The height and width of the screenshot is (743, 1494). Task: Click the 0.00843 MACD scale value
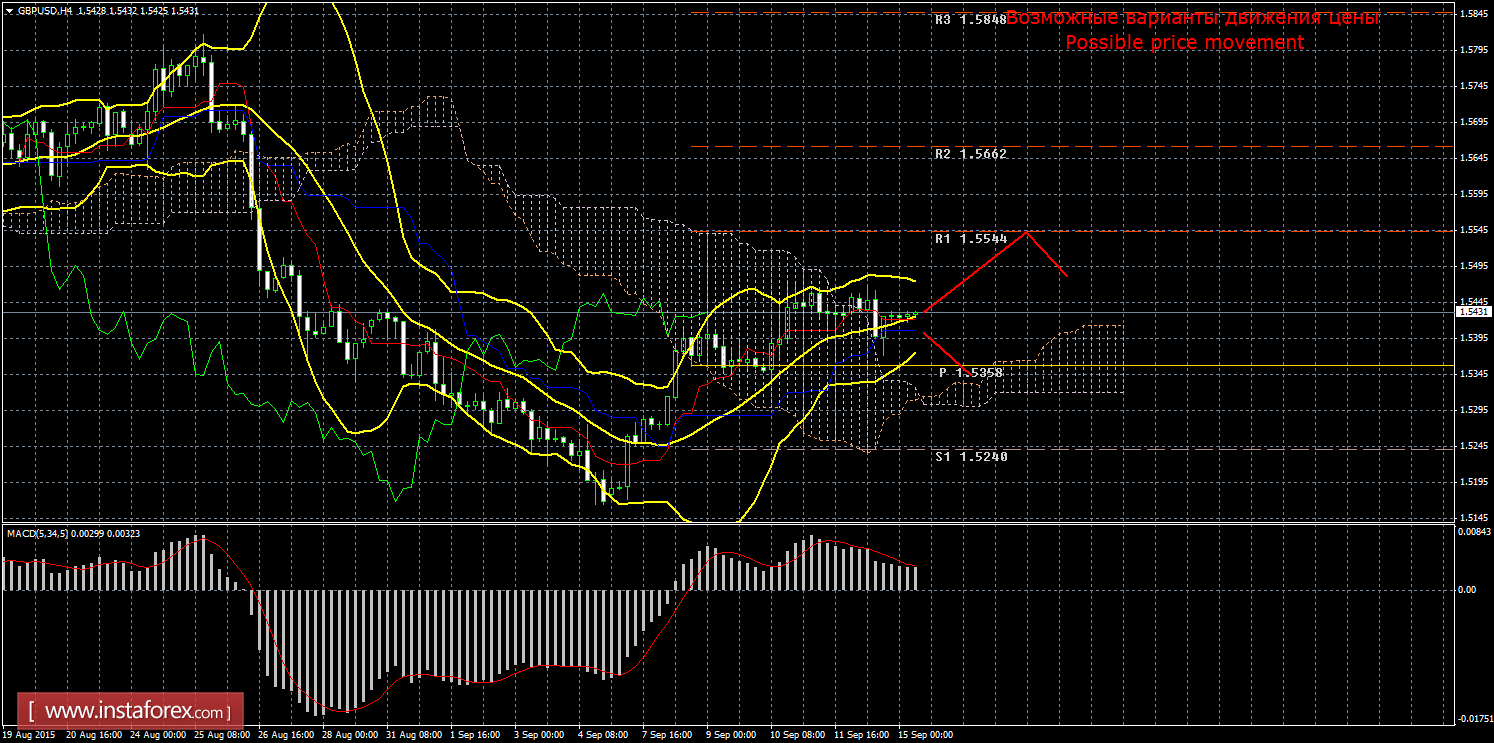(1475, 531)
